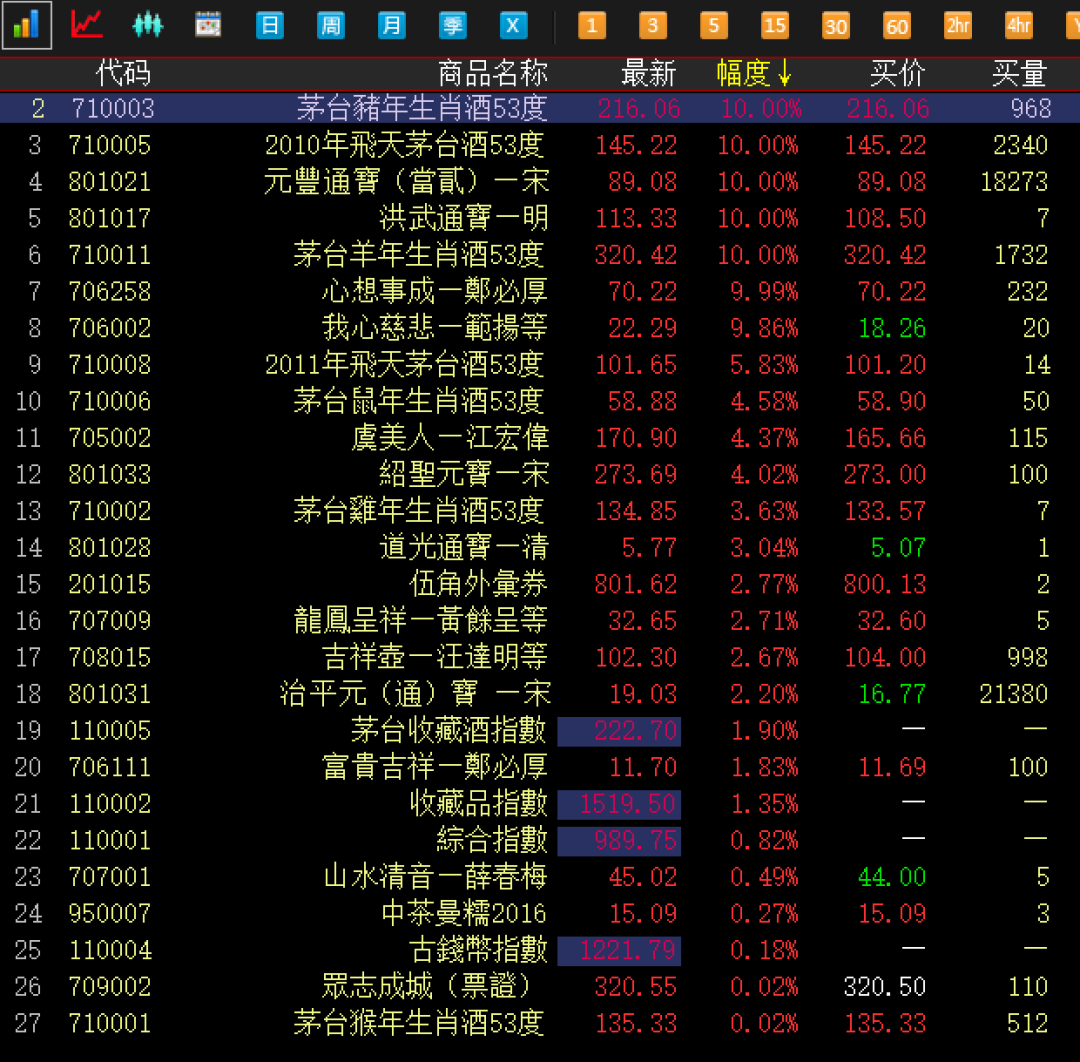Sort by the 买量 column header
Viewport: 1080px width, 1062px height.
click(x=1019, y=73)
